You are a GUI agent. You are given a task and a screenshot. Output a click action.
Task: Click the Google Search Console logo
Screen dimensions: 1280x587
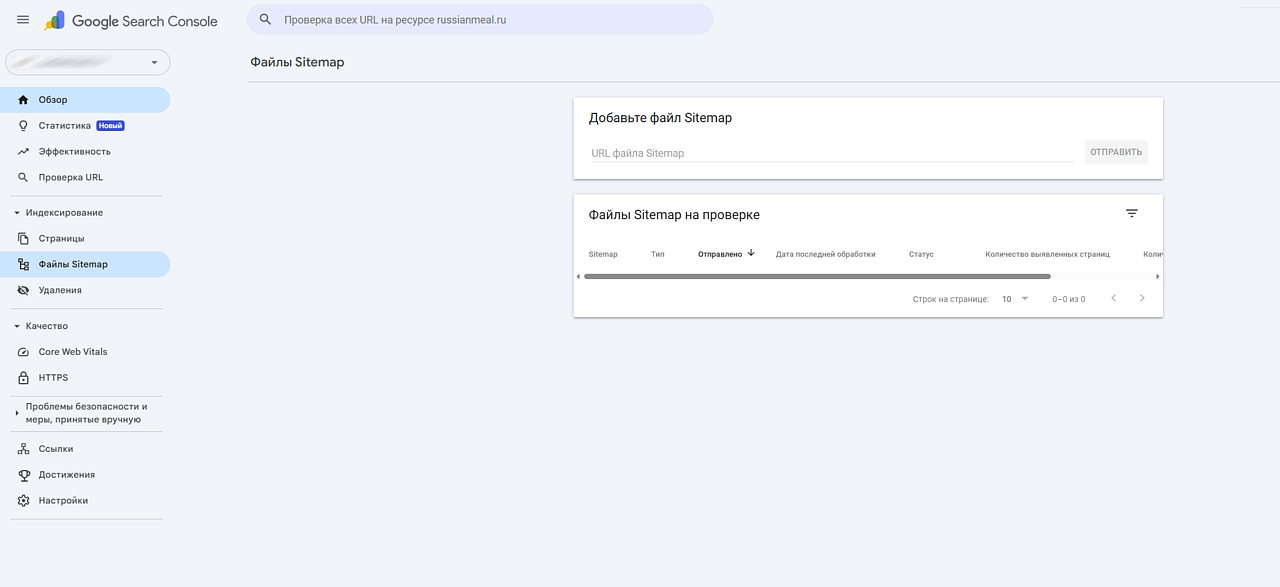click(x=131, y=21)
